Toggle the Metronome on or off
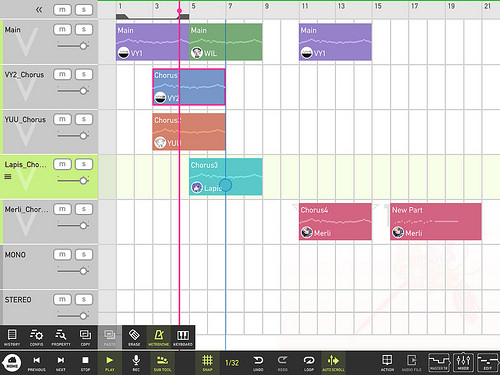500x375 pixels. point(159,337)
